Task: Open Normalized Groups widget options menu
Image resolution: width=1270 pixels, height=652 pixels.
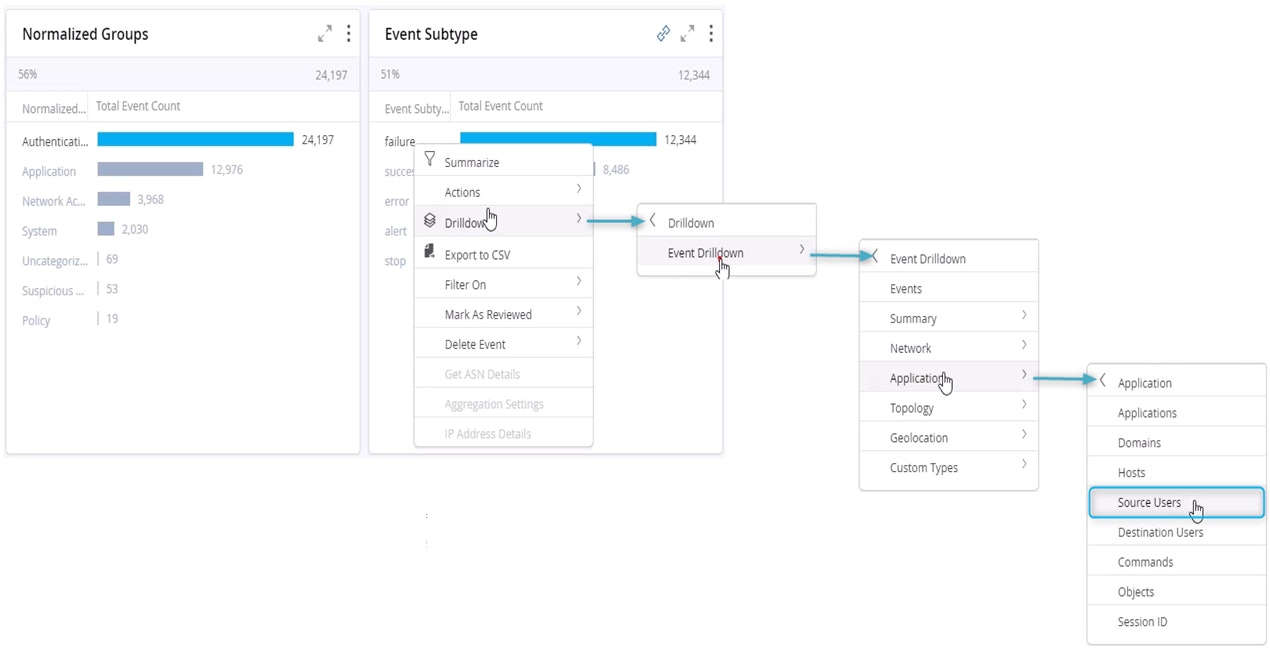Action: (x=348, y=34)
